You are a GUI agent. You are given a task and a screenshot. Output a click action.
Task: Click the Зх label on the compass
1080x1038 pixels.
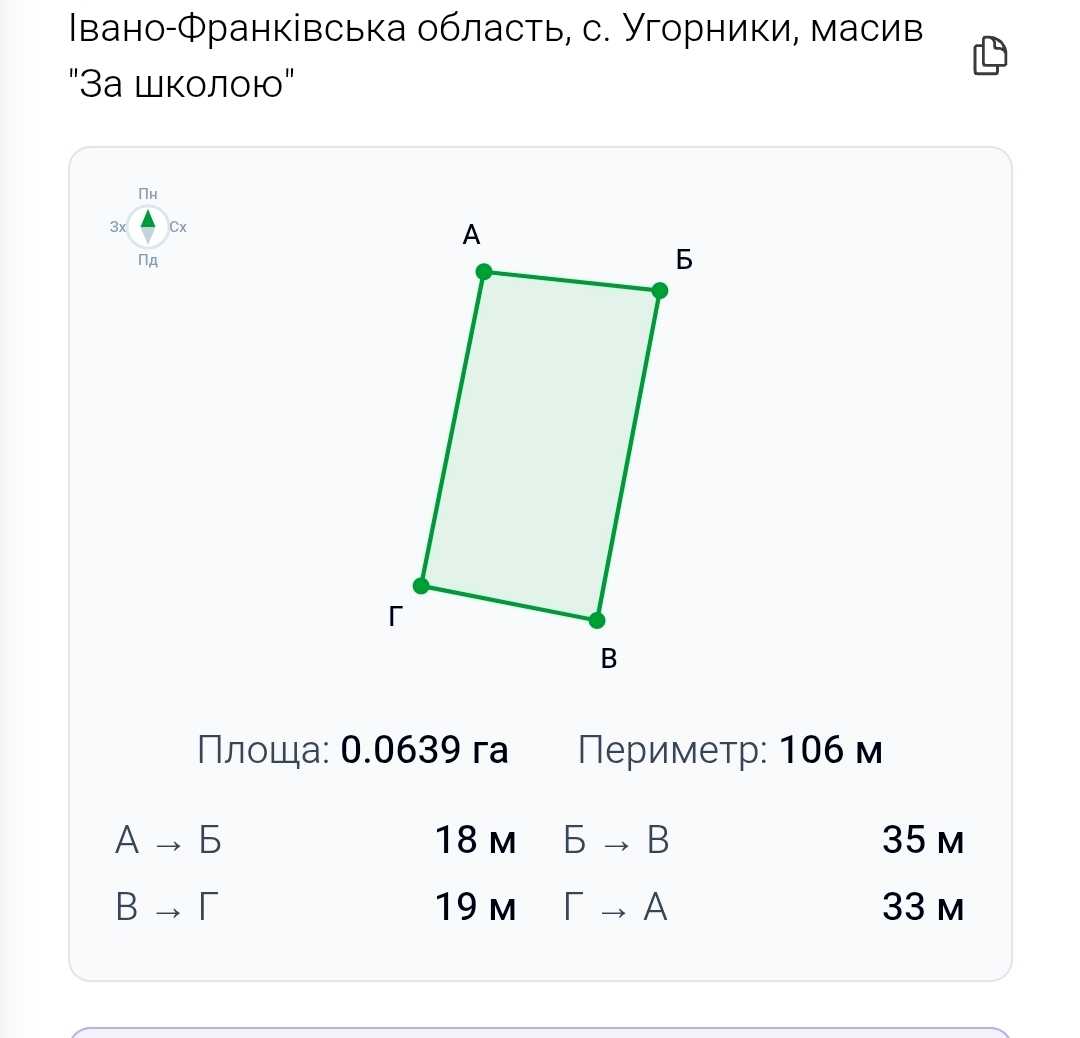coord(118,227)
